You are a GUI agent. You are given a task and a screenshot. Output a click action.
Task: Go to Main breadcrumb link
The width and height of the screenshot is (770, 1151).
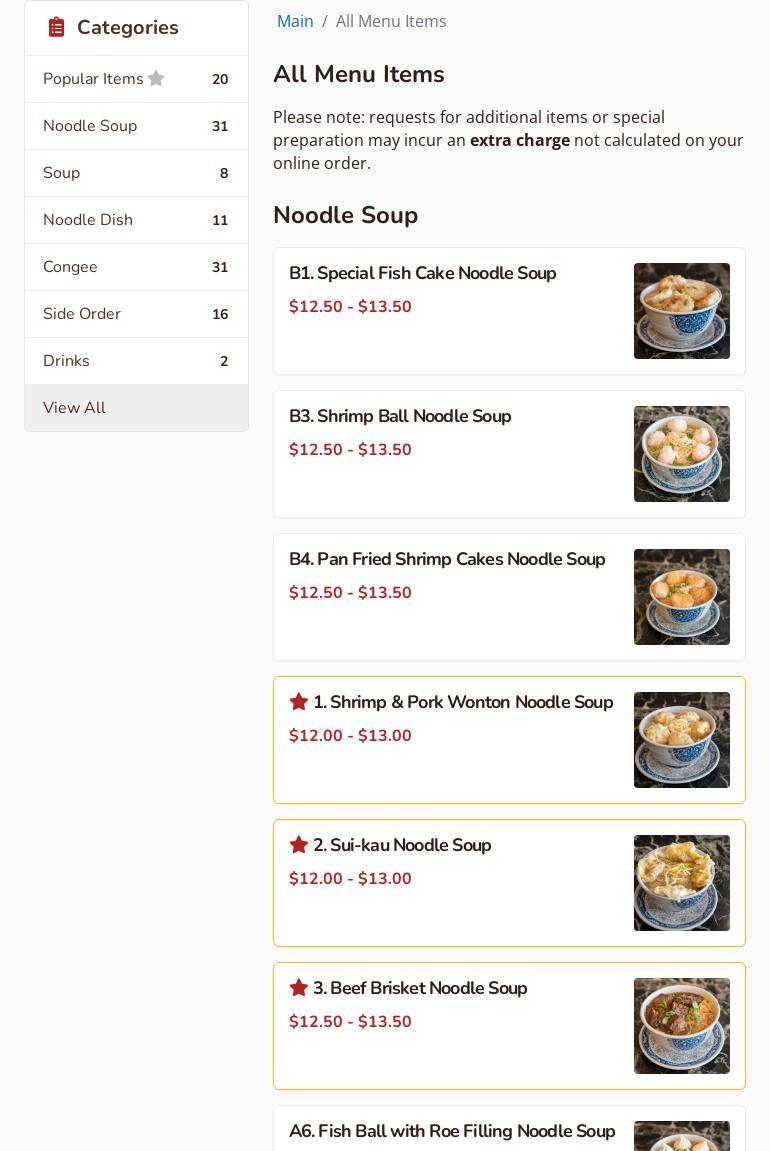(x=295, y=21)
